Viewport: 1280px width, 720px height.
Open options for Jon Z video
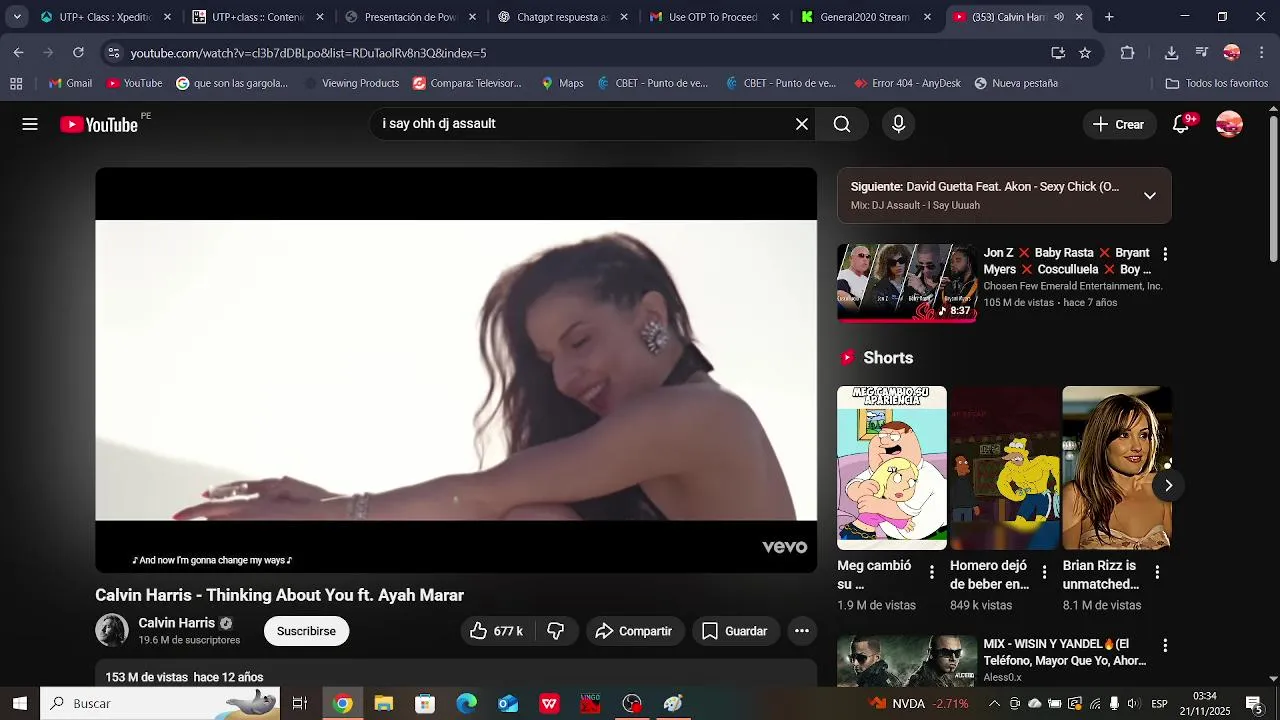click(x=1164, y=254)
